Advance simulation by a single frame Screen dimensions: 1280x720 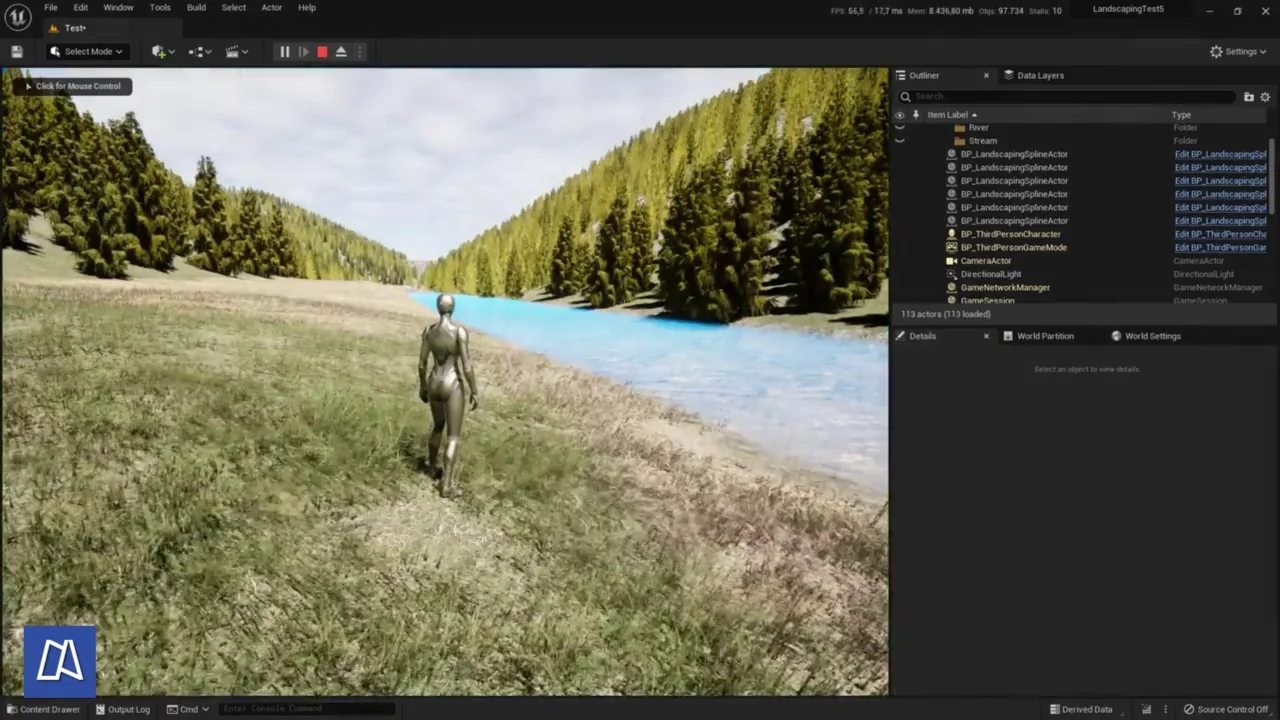[303, 52]
